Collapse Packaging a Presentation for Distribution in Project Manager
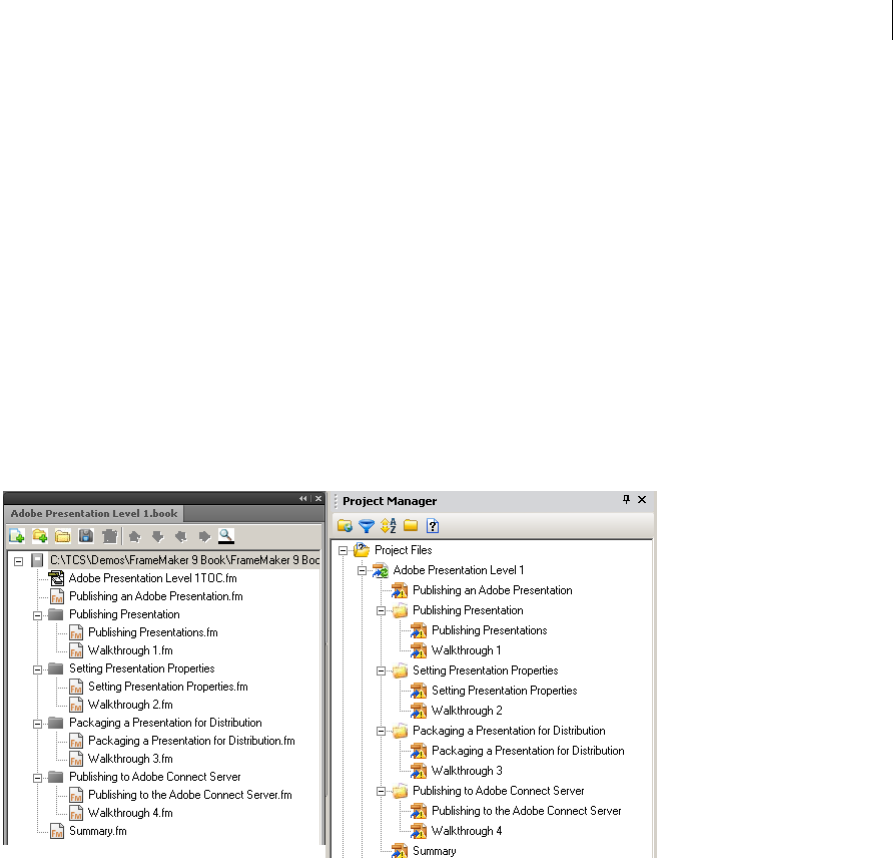This screenshot has height=858, width=893. tap(381, 731)
